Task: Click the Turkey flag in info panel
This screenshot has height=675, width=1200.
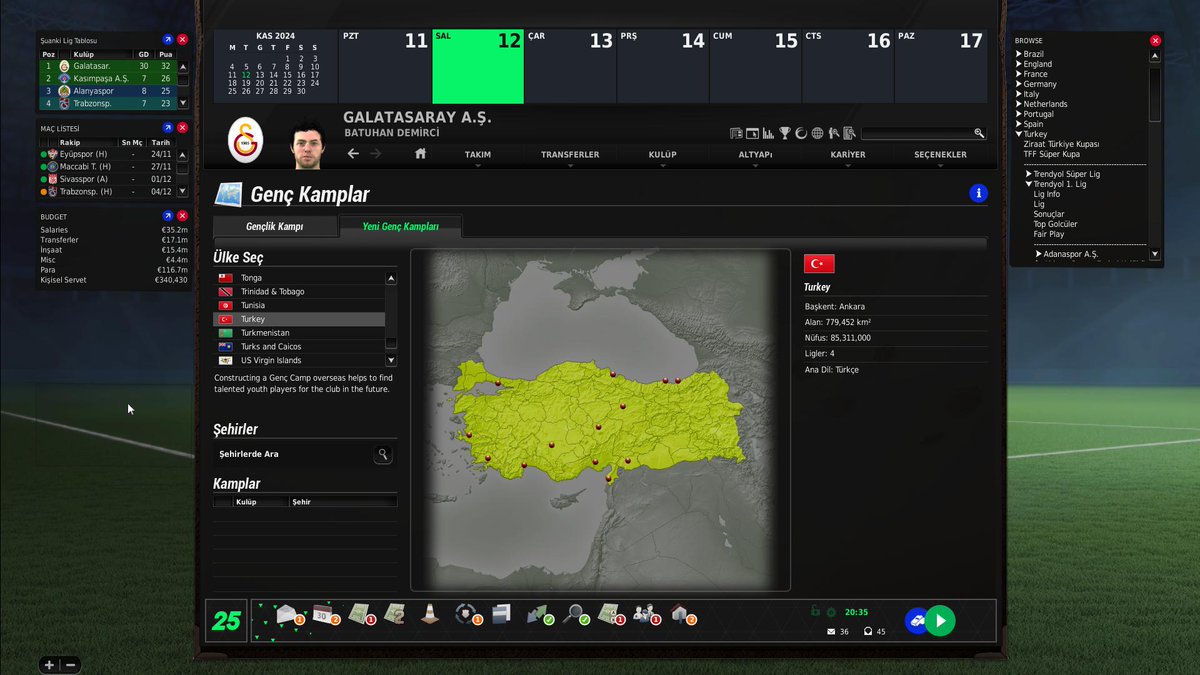Action: pos(819,264)
